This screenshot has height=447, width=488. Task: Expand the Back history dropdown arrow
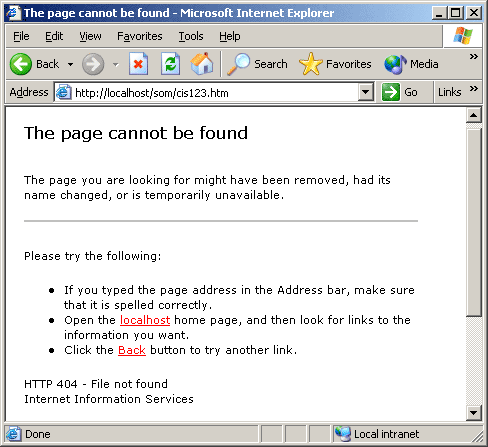pyautogui.click(x=70, y=64)
